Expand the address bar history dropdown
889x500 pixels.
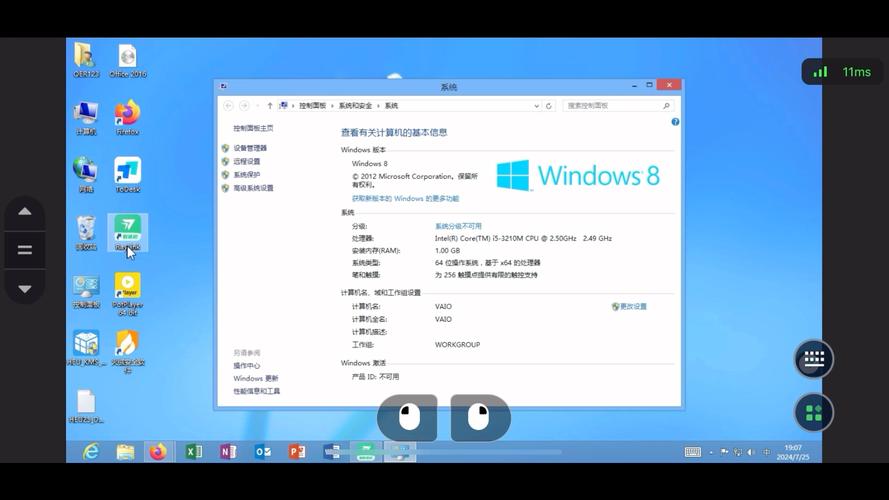[537, 105]
